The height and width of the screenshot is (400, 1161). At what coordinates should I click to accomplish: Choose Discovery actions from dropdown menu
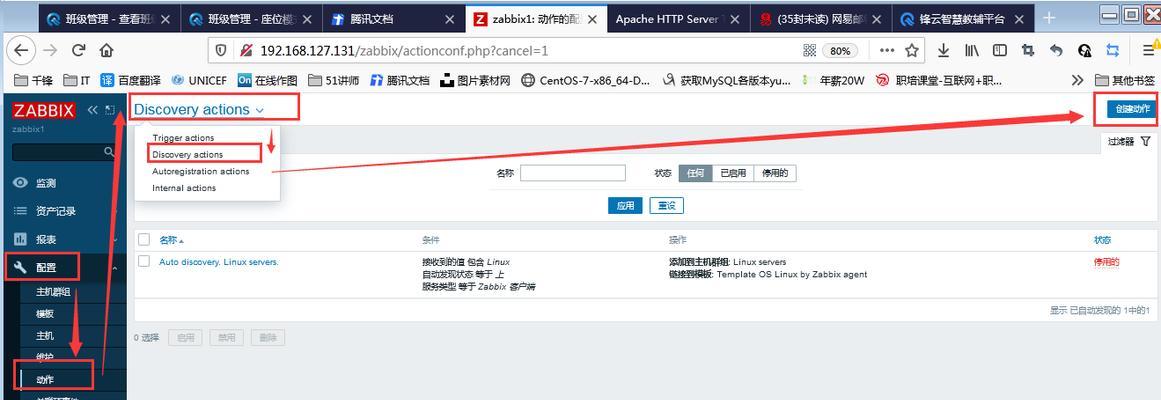pos(187,154)
